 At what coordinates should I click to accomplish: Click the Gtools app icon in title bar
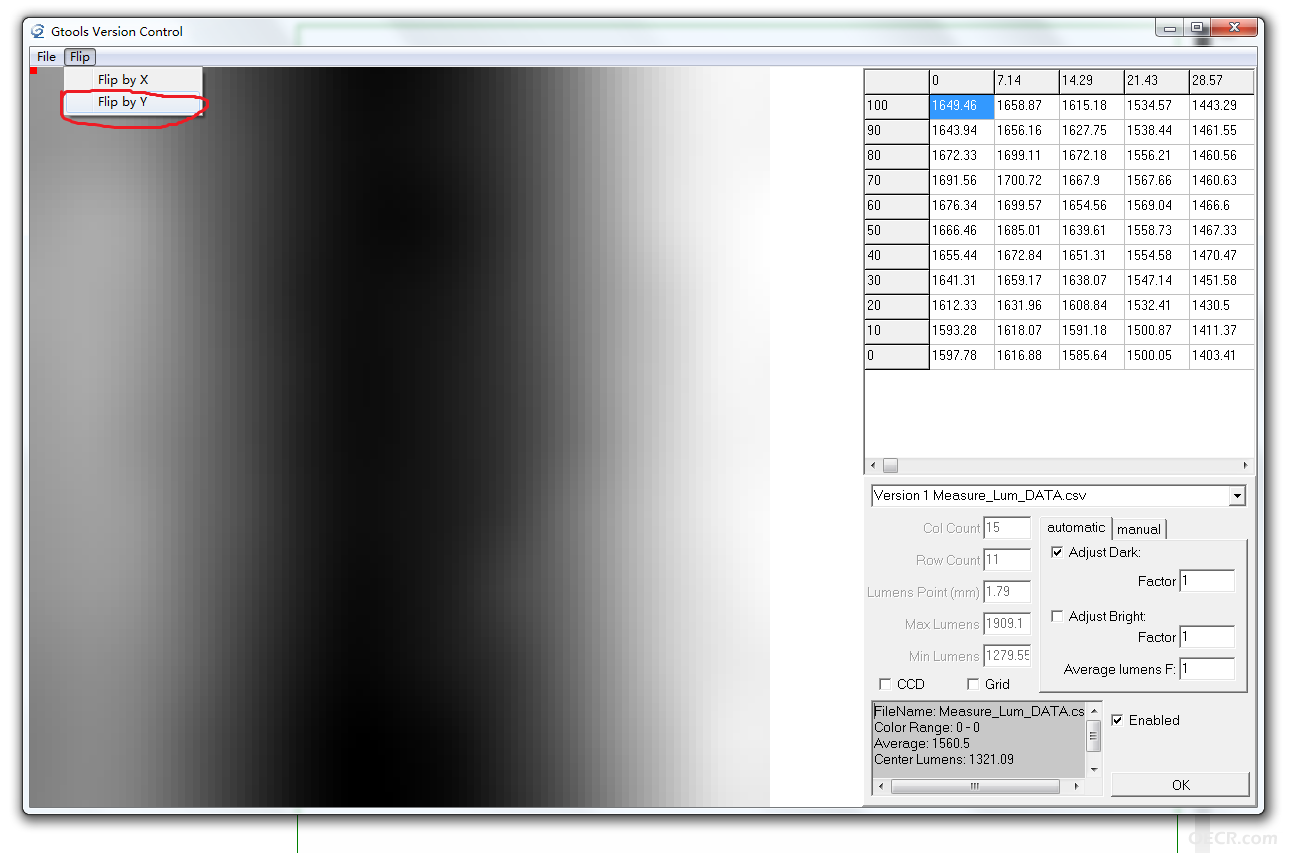pyautogui.click(x=38, y=31)
